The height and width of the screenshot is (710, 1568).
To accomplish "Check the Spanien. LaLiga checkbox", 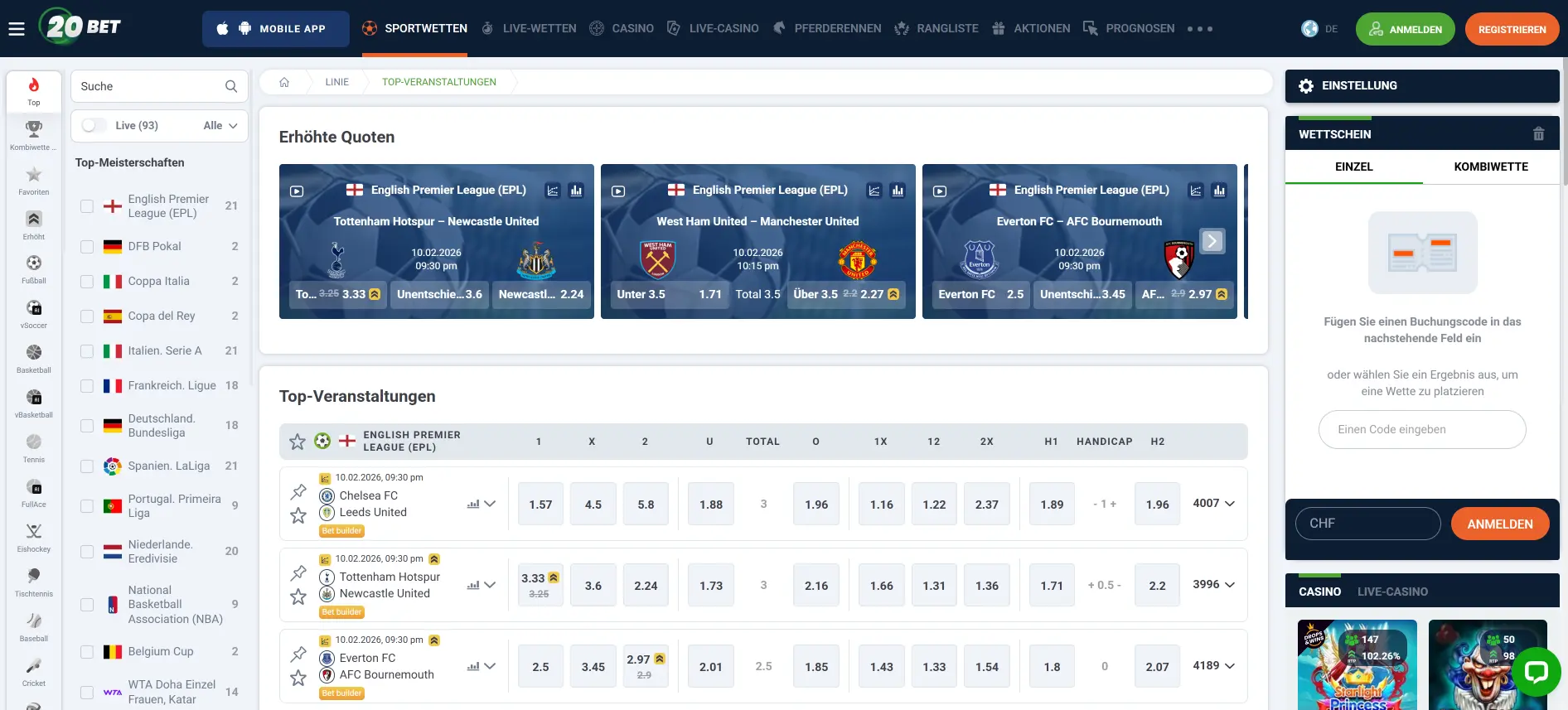I will (87, 466).
